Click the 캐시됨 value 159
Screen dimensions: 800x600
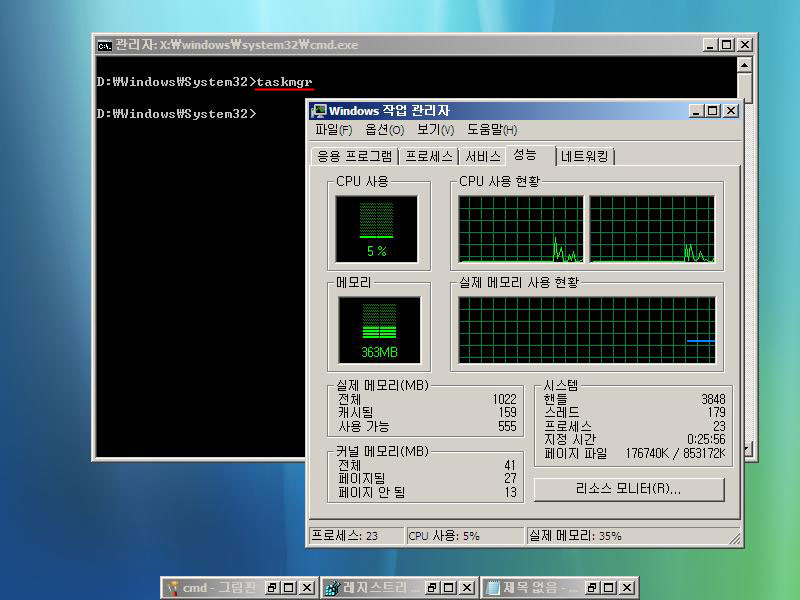pos(508,412)
